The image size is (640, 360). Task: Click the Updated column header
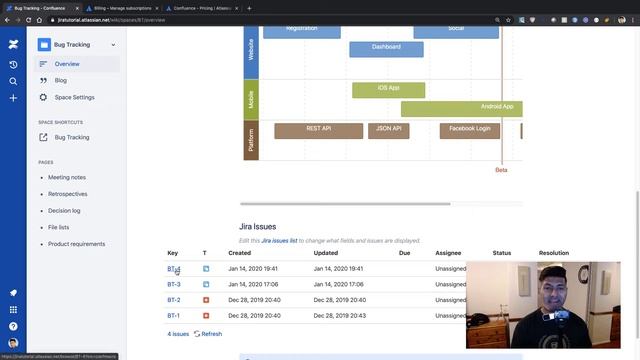coord(326,253)
